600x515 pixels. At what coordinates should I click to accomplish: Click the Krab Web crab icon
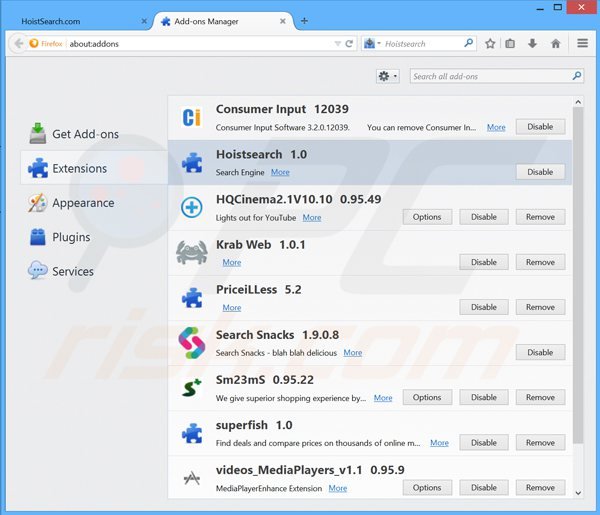pos(192,253)
